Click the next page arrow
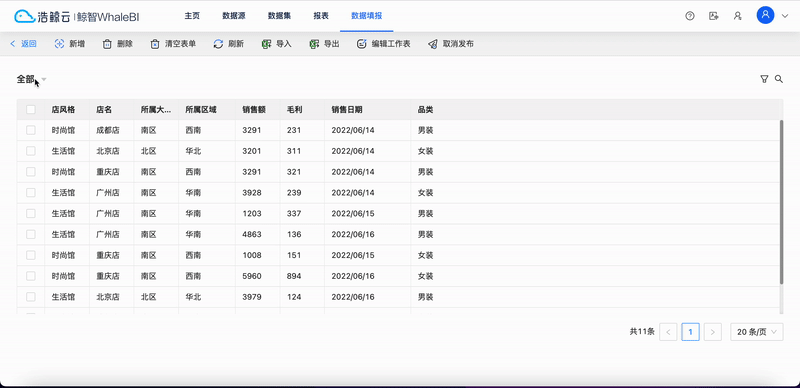800x388 pixels. 713,332
